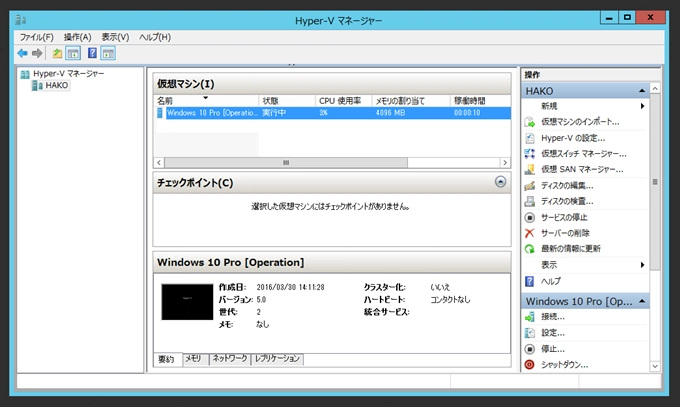Click the 稼働時間 column header
This screenshot has width=680, height=407.
point(481,101)
